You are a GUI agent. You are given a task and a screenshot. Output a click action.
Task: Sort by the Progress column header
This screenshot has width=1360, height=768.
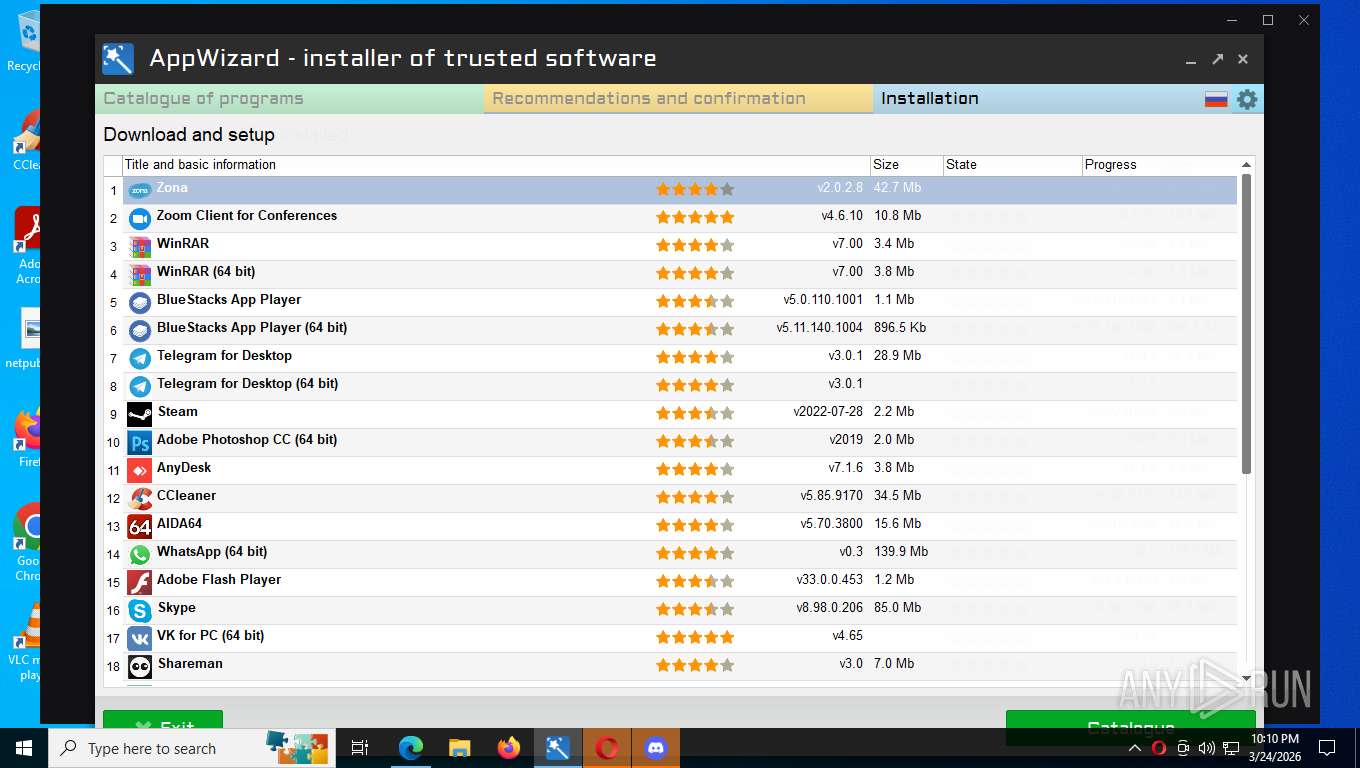[x=1160, y=165]
